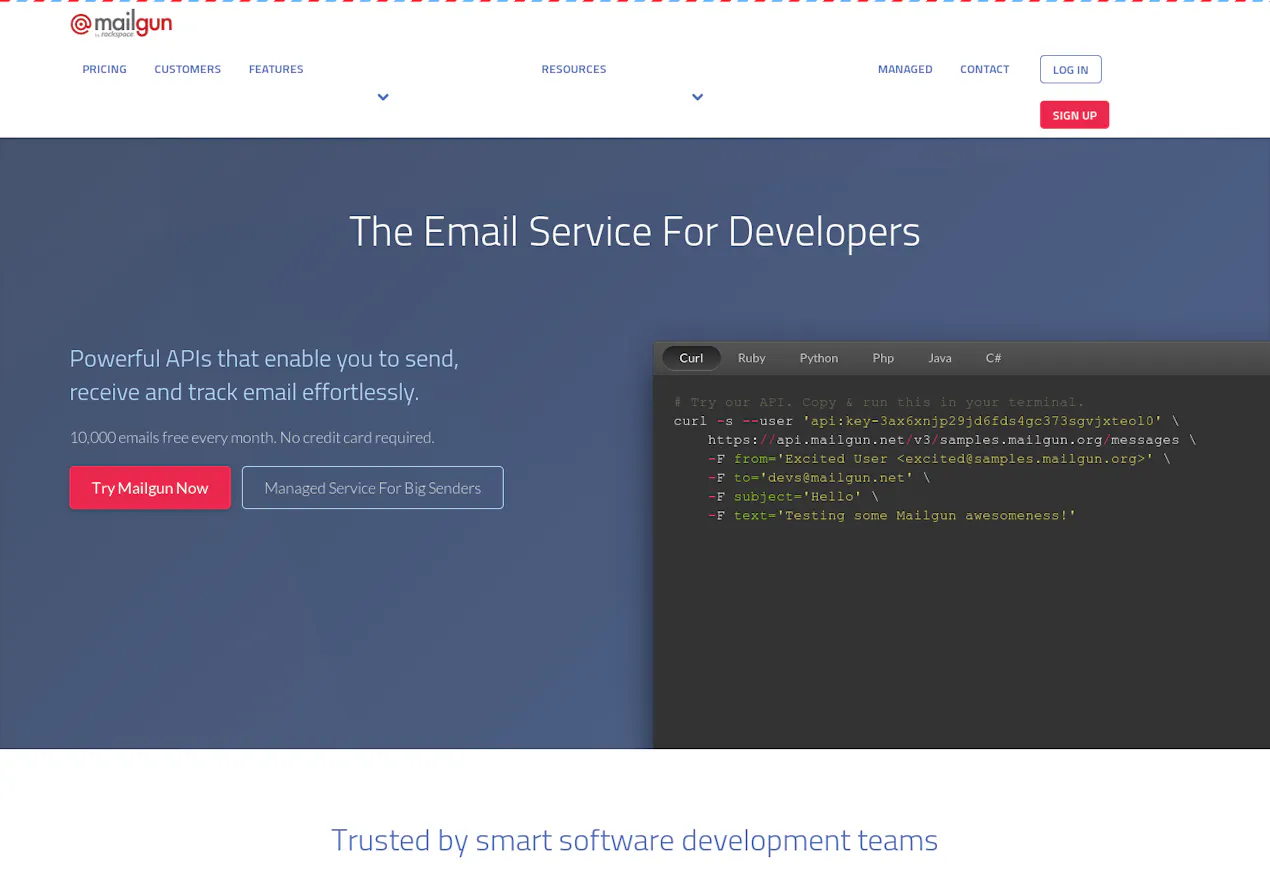
Task: Select the Curl code tab
Action: [x=691, y=358]
